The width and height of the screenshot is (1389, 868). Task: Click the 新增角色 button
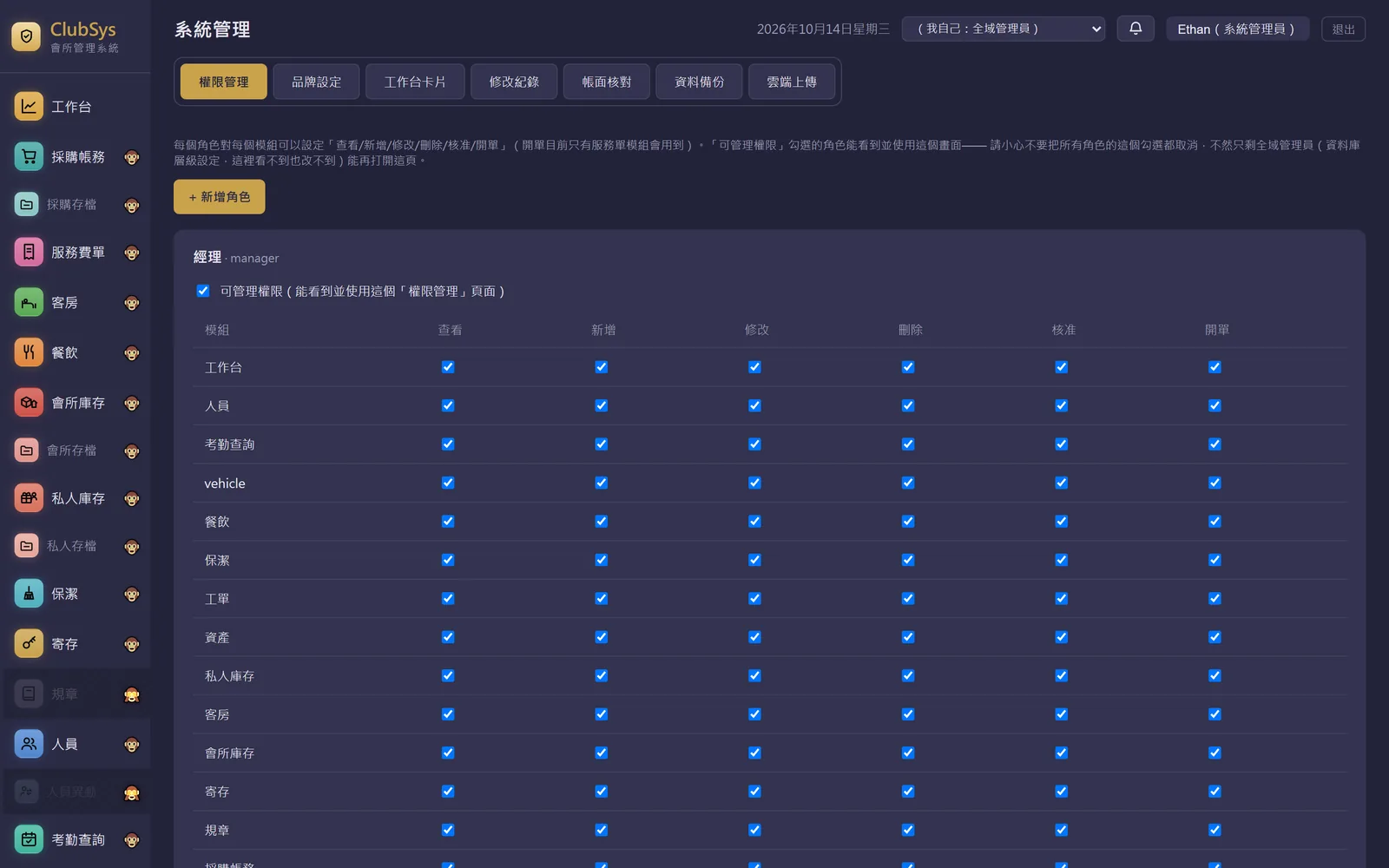220,197
